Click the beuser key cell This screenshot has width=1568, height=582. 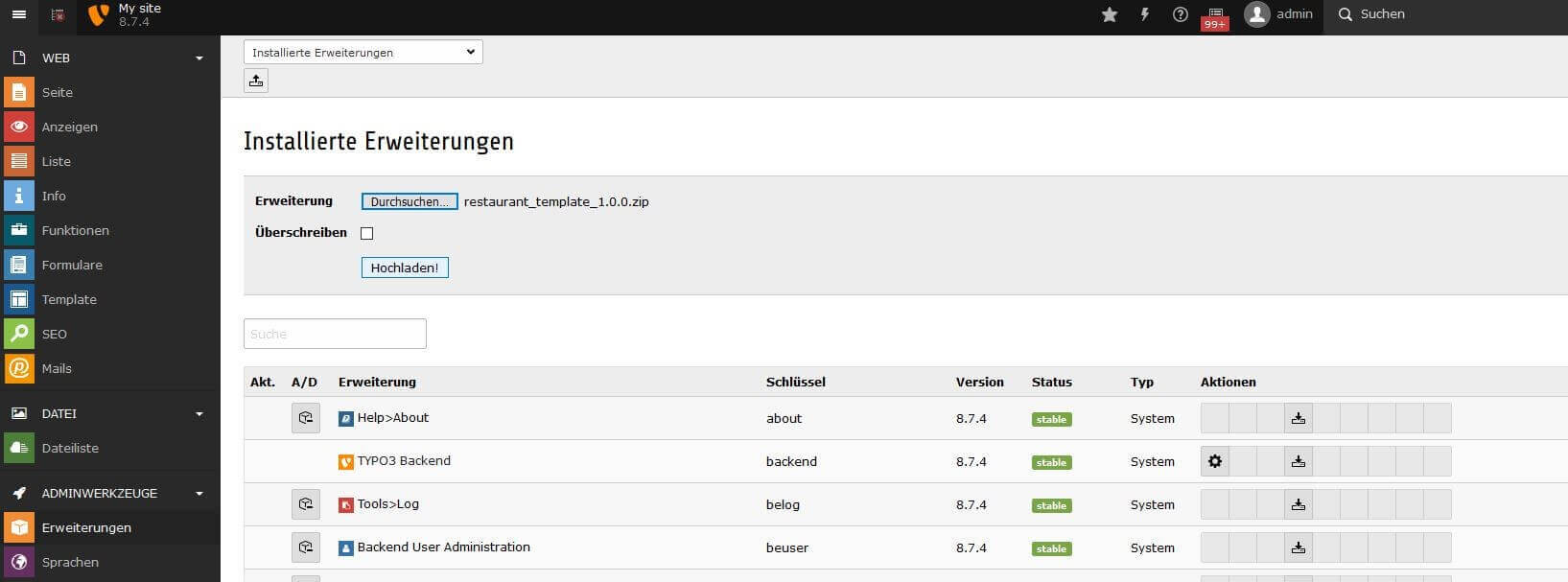787,548
